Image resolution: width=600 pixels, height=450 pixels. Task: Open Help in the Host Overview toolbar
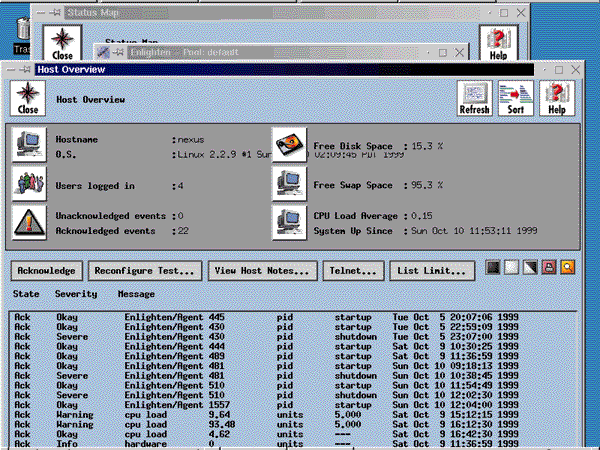point(557,98)
